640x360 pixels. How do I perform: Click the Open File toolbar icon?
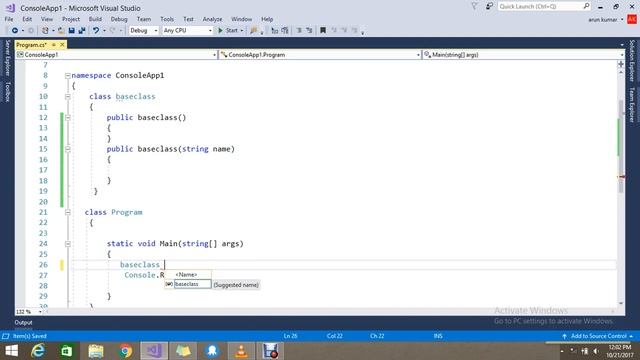coord(61,31)
